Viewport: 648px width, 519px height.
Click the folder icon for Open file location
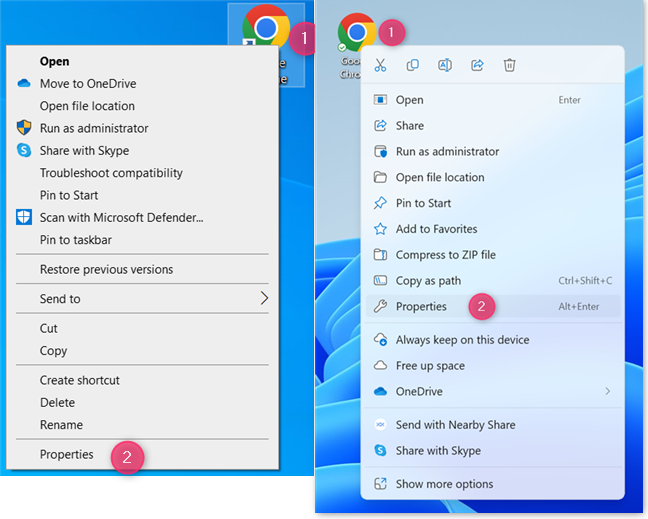point(380,177)
